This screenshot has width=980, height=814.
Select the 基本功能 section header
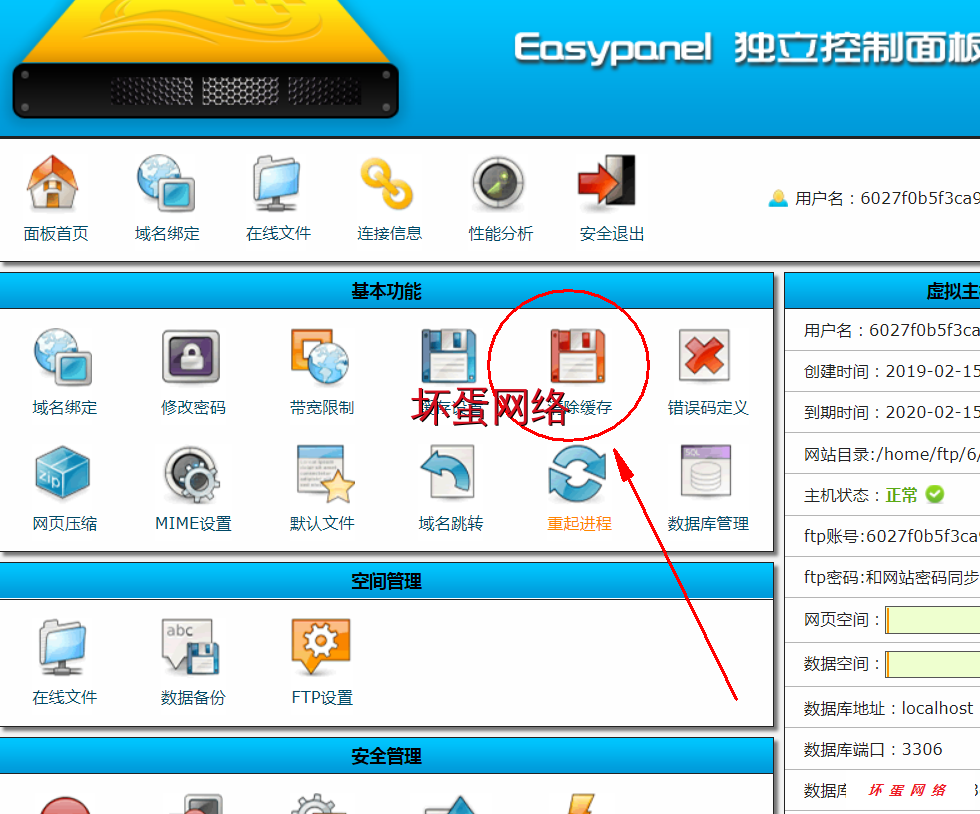[x=386, y=291]
